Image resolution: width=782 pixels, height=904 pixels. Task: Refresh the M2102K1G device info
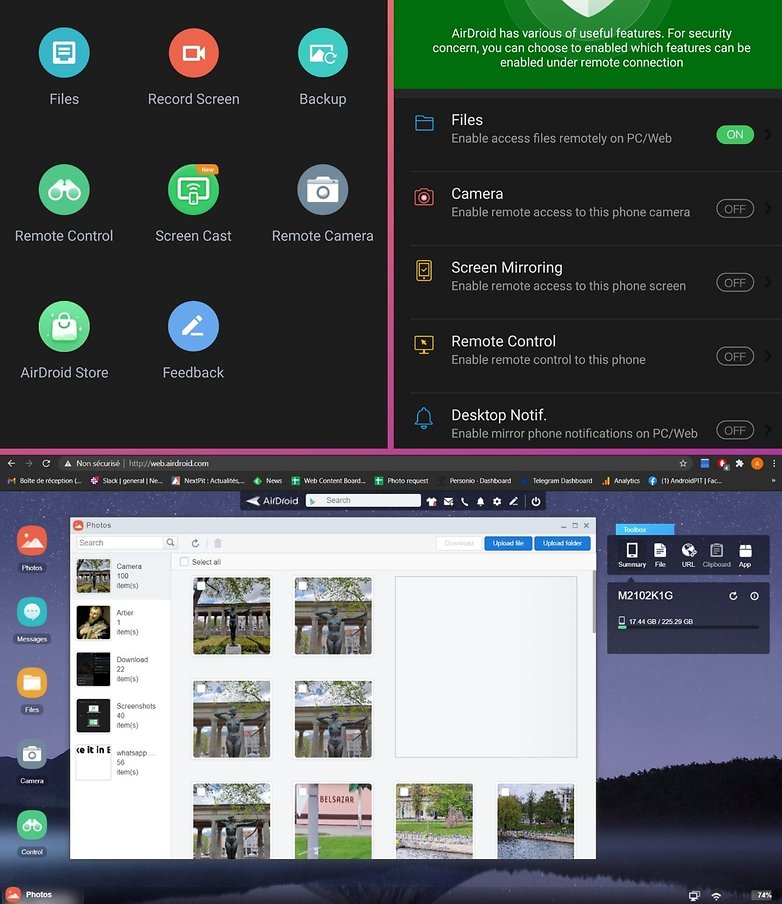tap(733, 596)
